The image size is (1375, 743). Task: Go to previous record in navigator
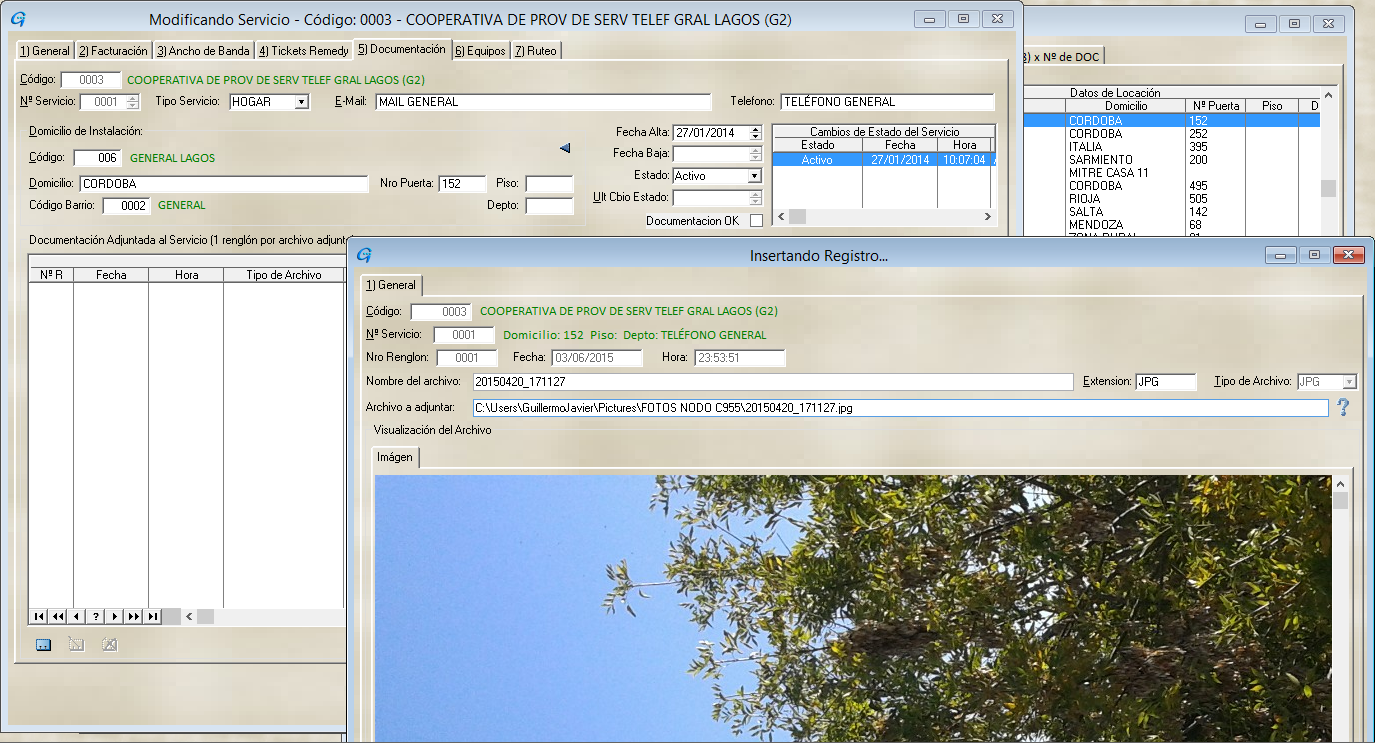77,616
